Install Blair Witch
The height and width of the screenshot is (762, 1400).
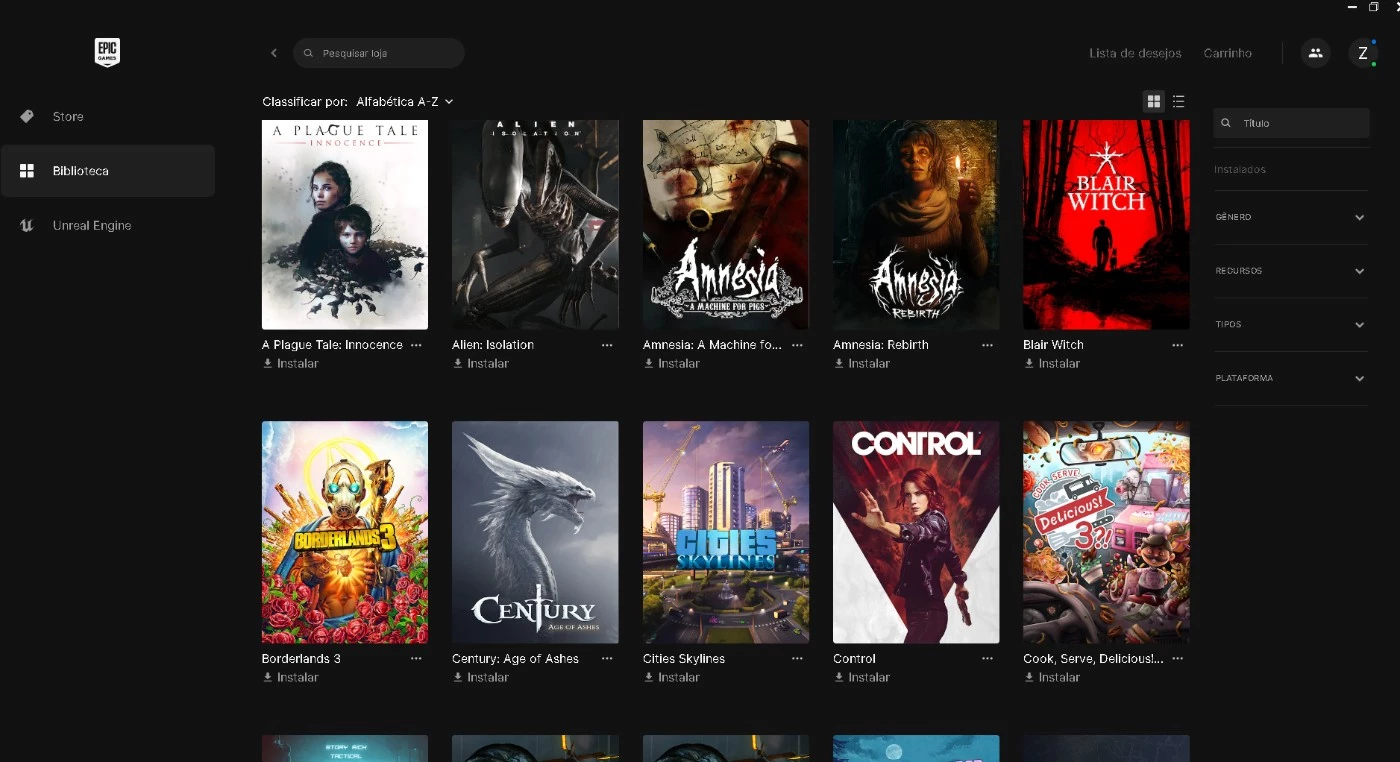pyautogui.click(x=1051, y=364)
